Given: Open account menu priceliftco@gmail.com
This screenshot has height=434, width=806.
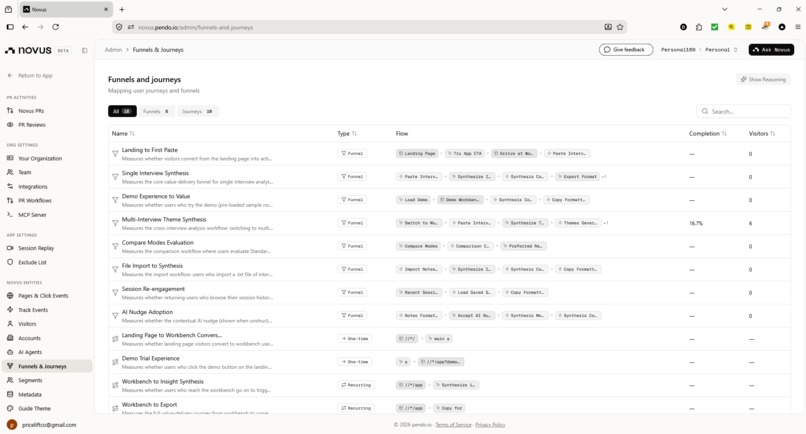Looking at the screenshot, I should point(42,425).
